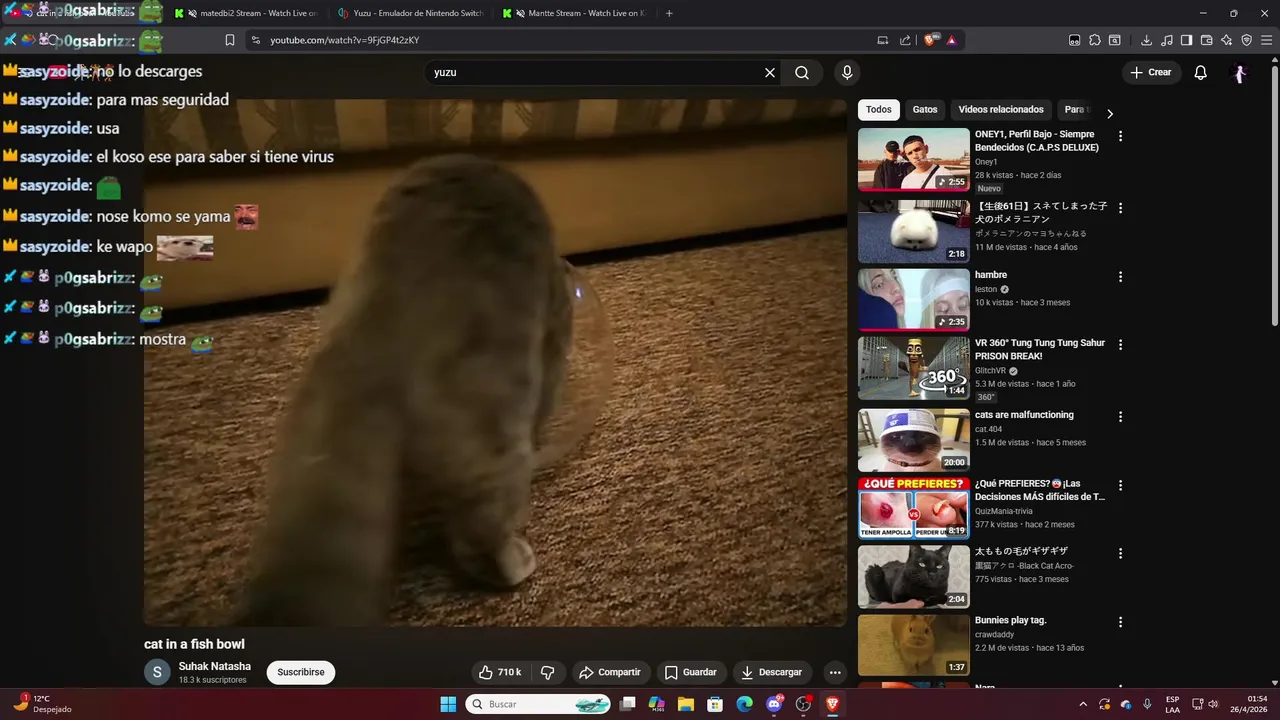1280x720 pixels.
Task: Open a new browser tab
Action: pyautogui.click(x=669, y=13)
